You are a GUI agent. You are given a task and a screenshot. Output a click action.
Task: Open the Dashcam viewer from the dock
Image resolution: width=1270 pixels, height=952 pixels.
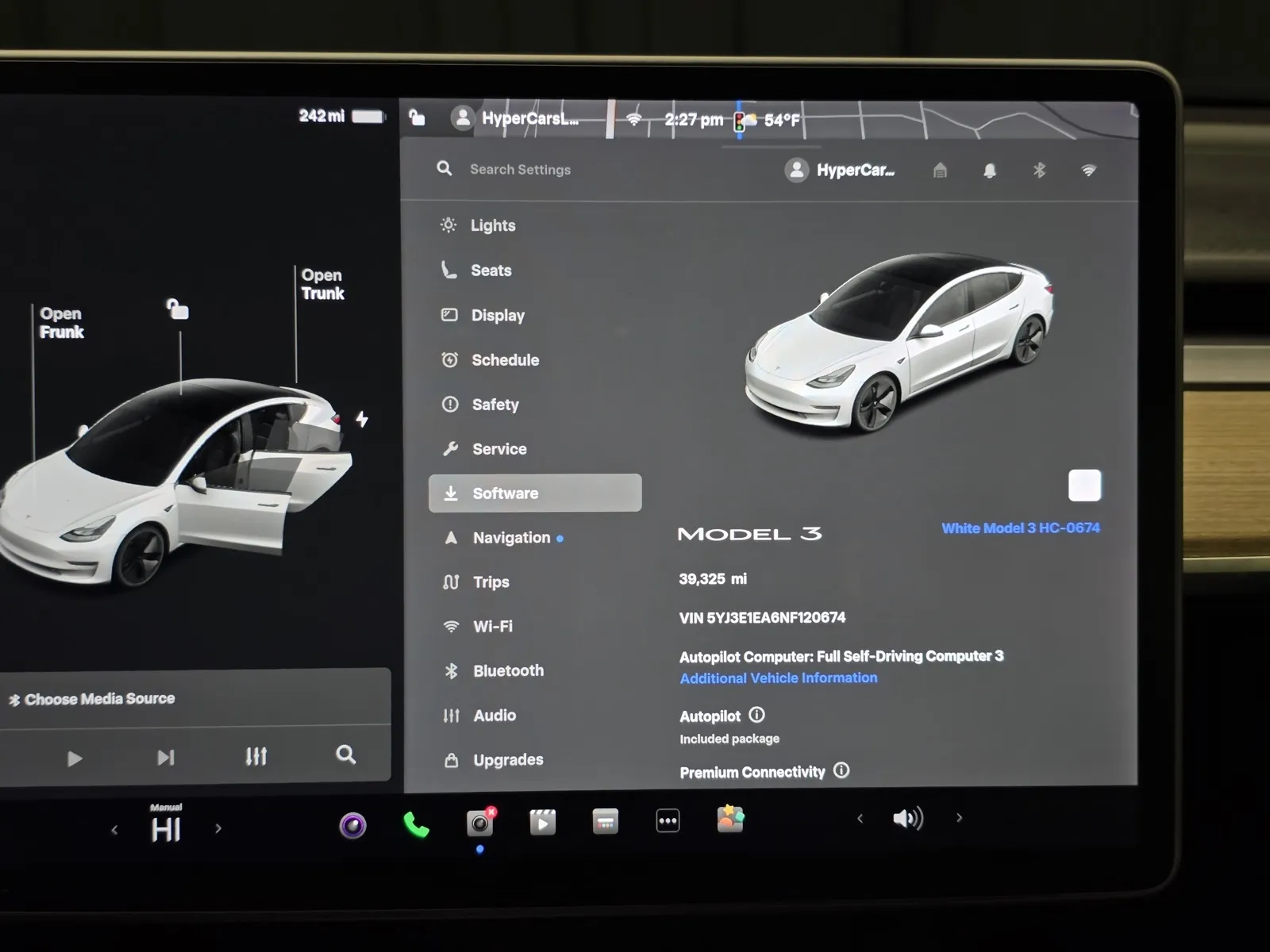pos(478,823)
